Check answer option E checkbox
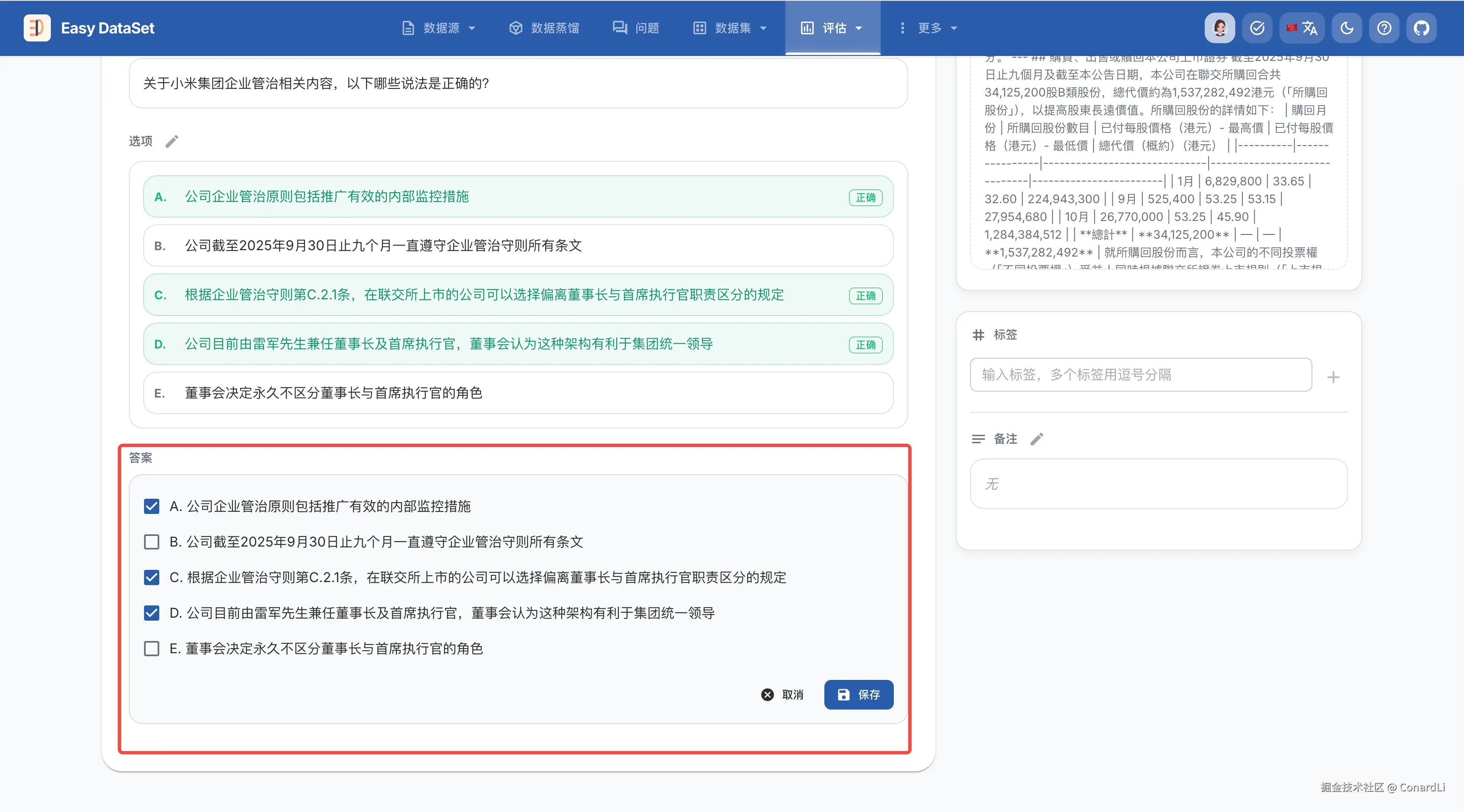Viewport: 1464px width, 812px height. point(151,649)
